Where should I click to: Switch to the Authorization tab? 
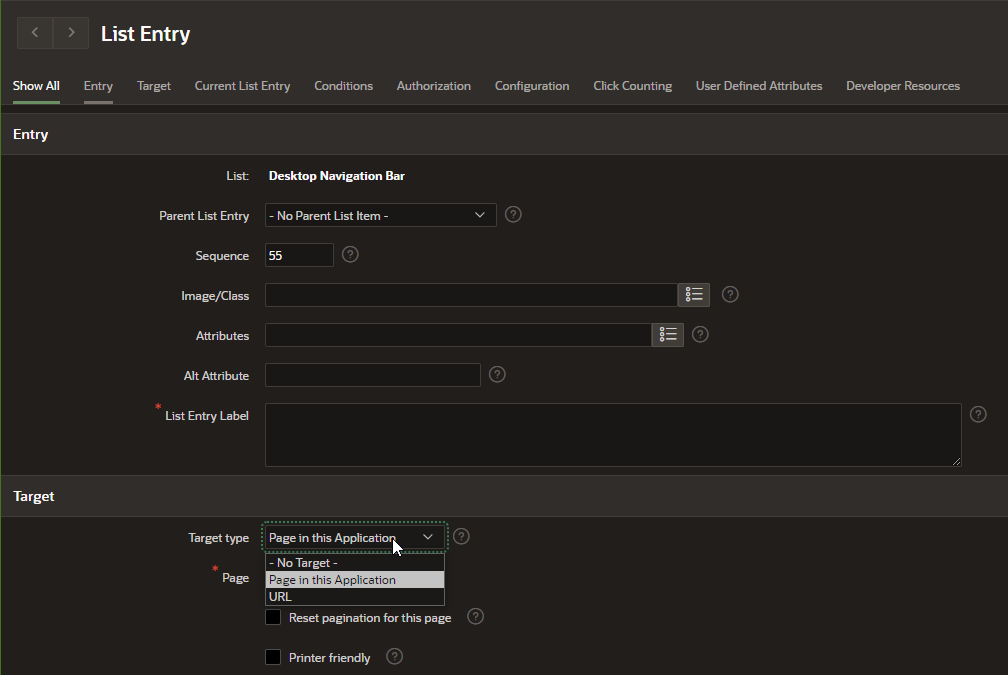coord(434,86)
